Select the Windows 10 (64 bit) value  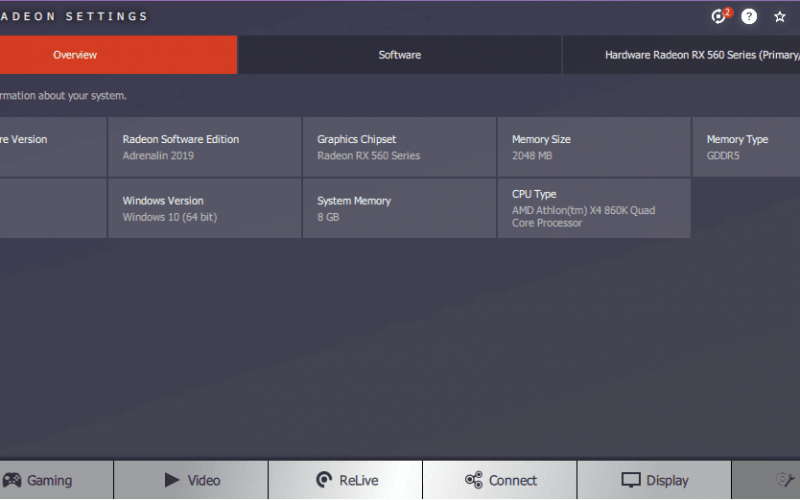(169, 217)
